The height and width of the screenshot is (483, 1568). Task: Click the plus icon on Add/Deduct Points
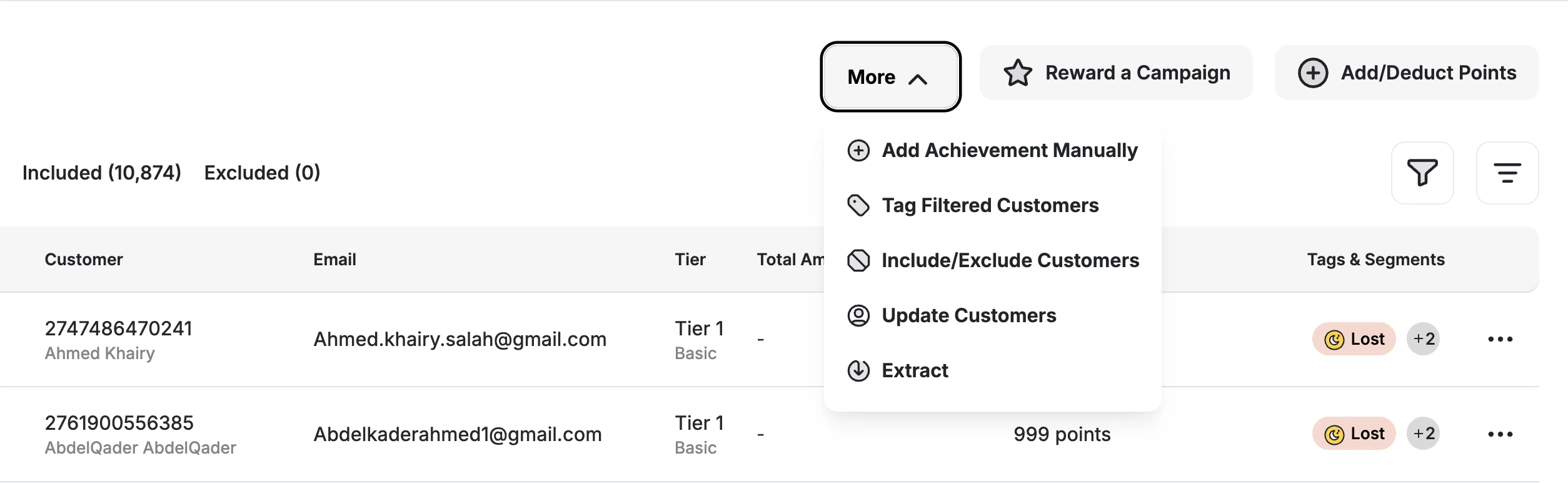[1314, 72]
